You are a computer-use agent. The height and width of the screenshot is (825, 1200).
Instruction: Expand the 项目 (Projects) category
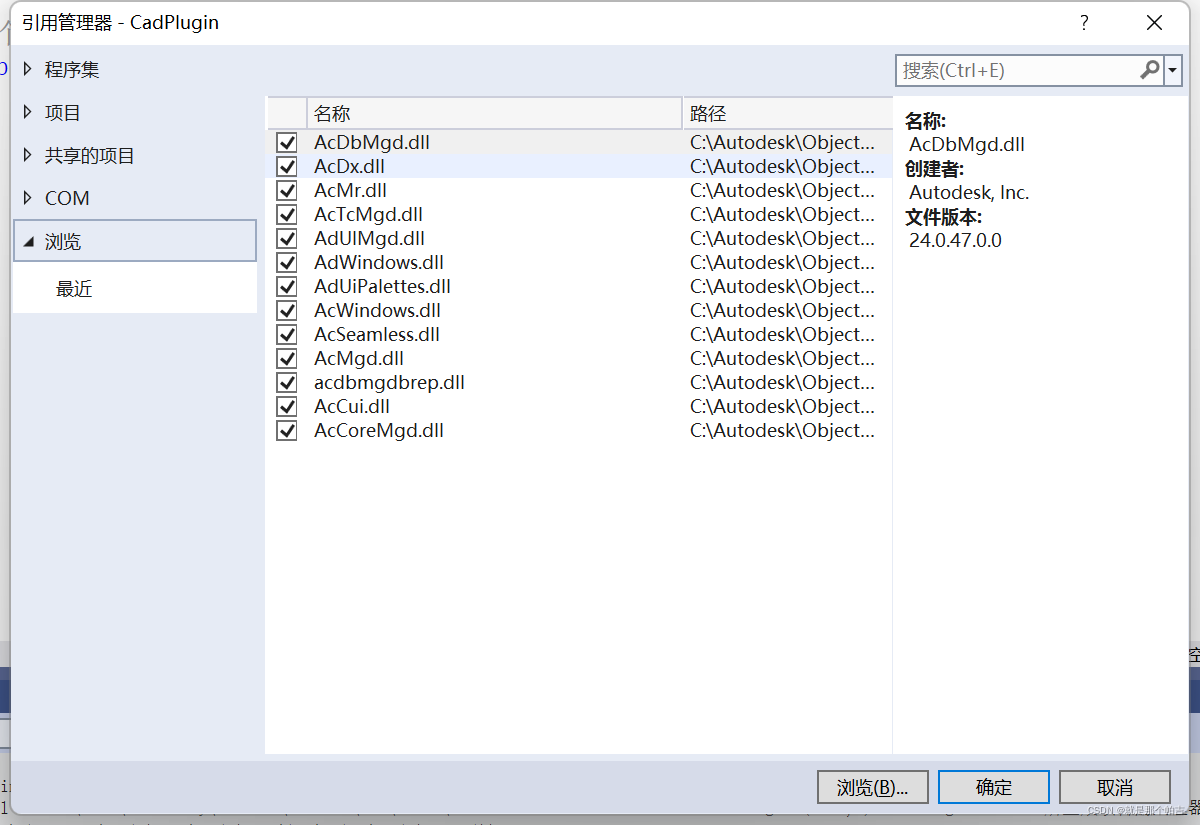pyautogui.click(x=27, y=112)
